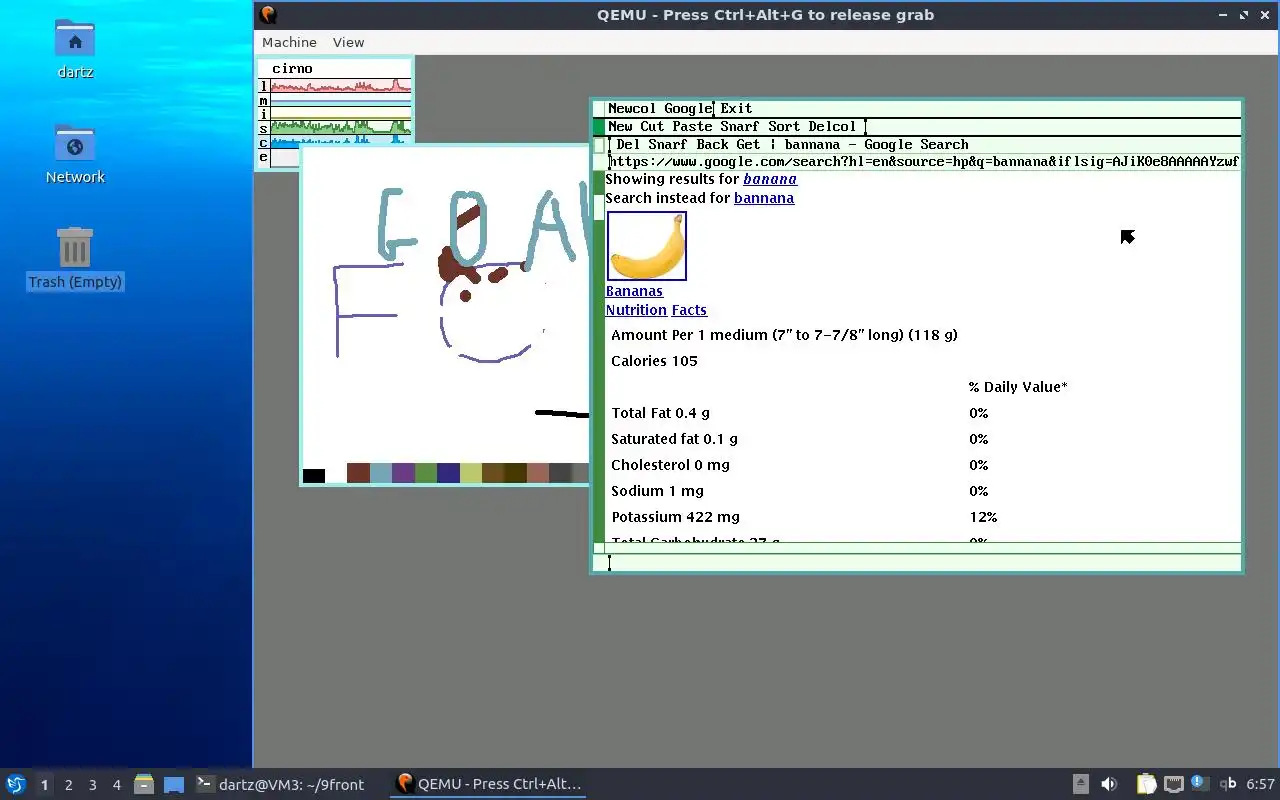Click Newcol in acme top tag

[x=632, y=108]
